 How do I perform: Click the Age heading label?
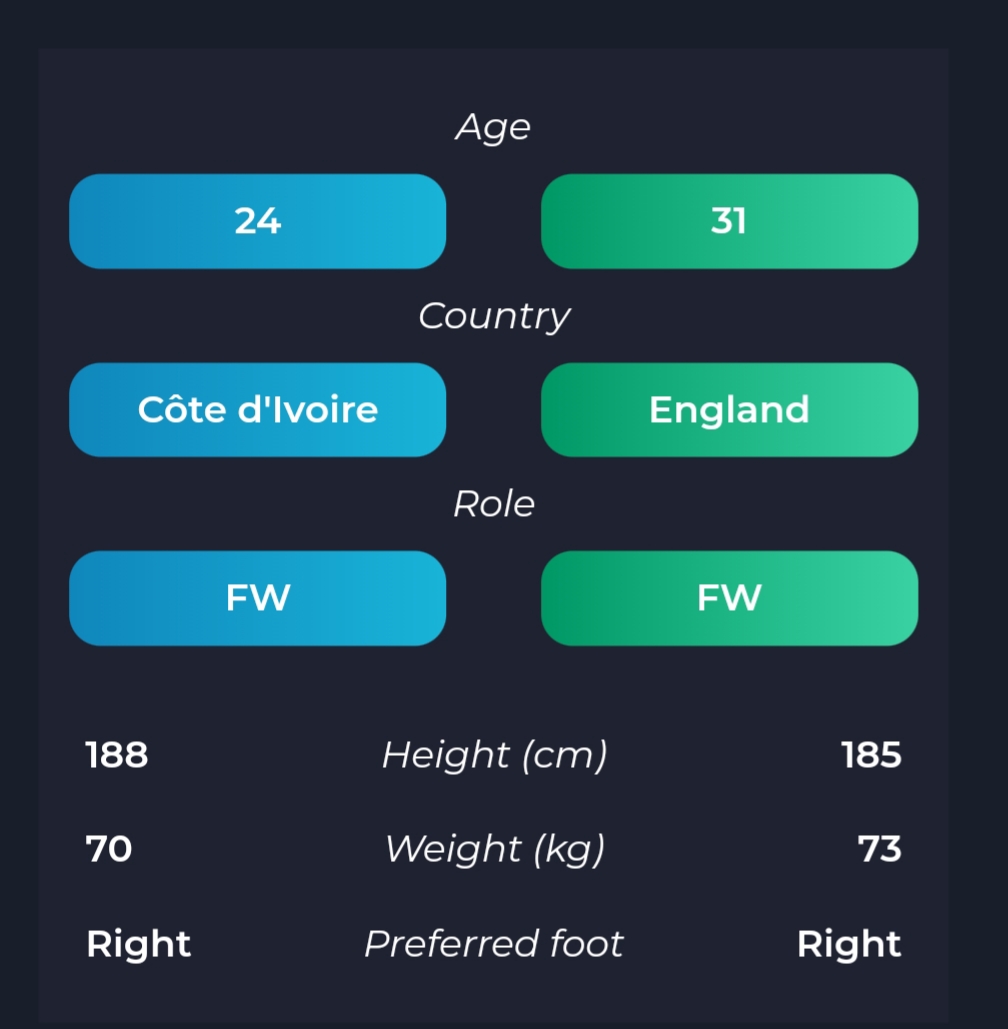point(493,127)
